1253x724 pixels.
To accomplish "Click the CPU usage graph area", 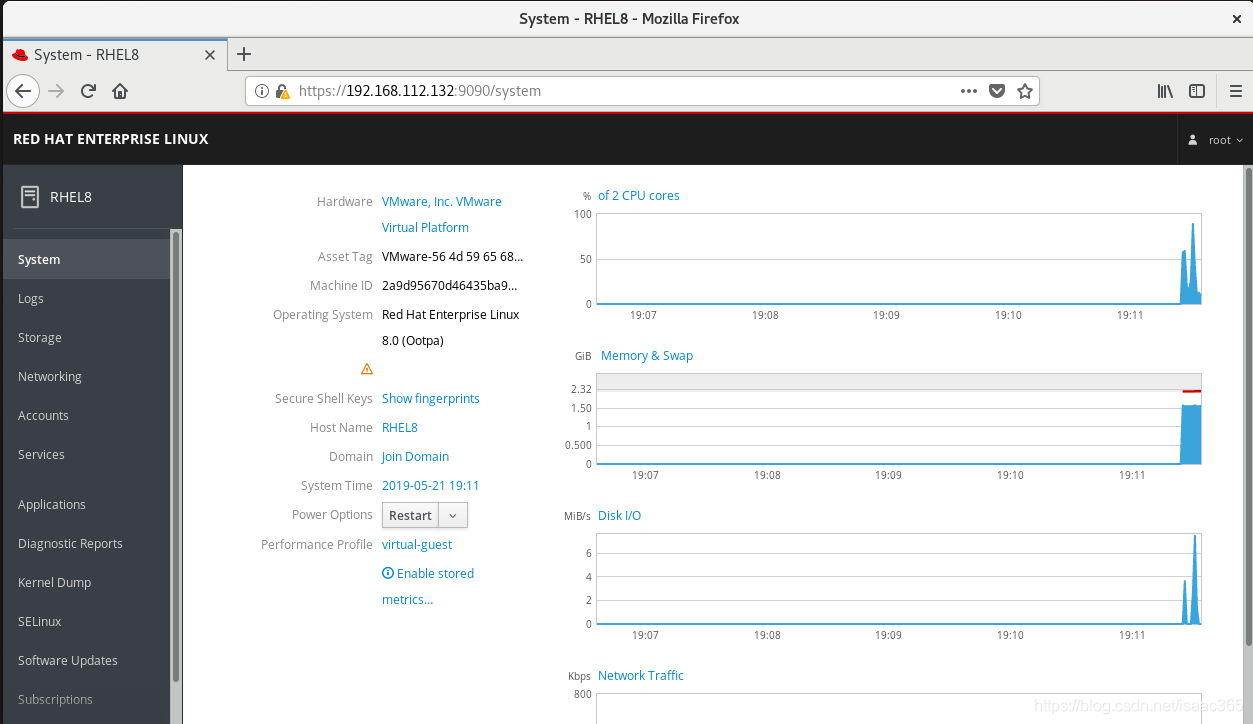I will [x=899, y=259].
